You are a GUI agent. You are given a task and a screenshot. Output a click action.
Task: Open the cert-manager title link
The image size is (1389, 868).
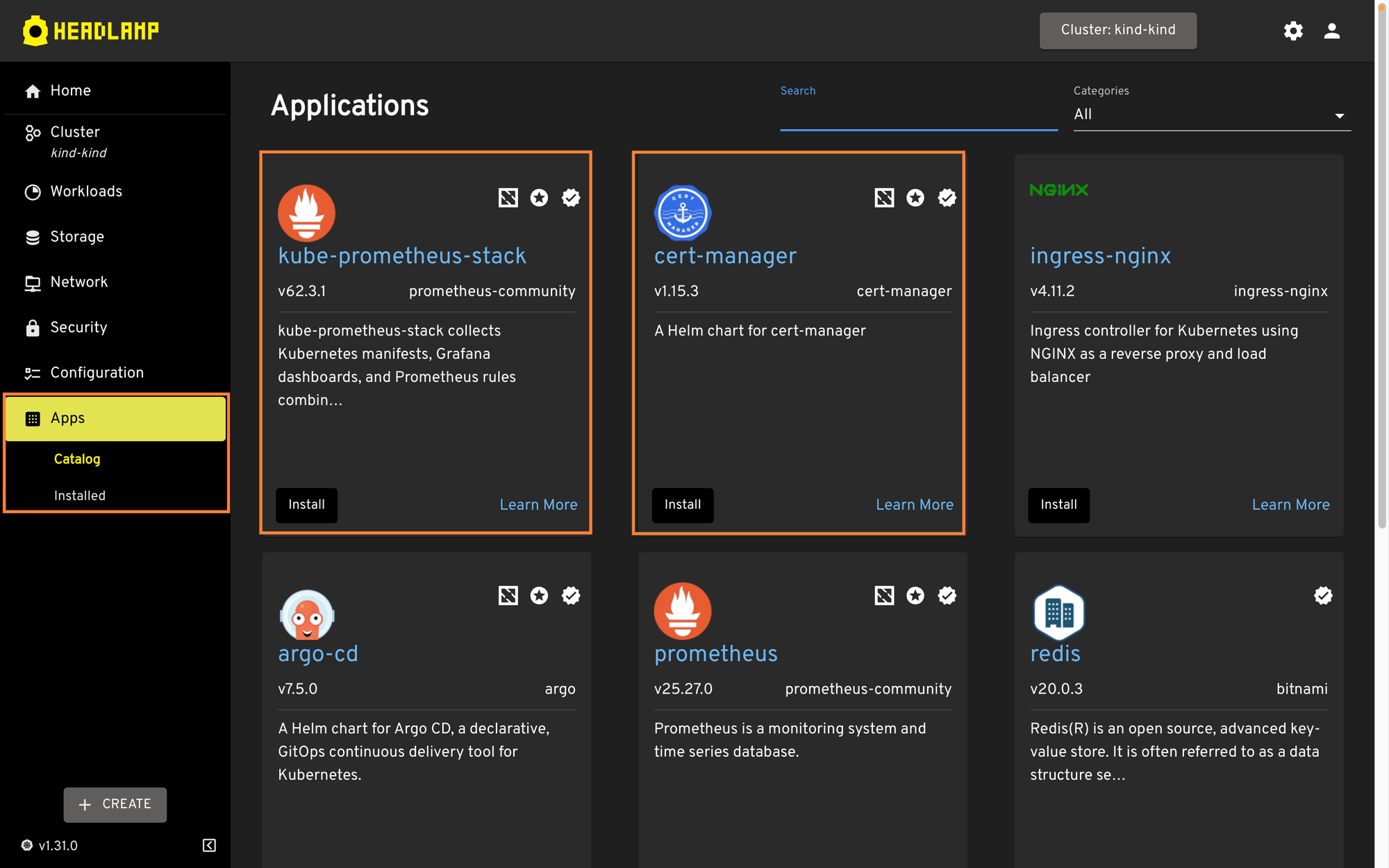pos(725,256)
